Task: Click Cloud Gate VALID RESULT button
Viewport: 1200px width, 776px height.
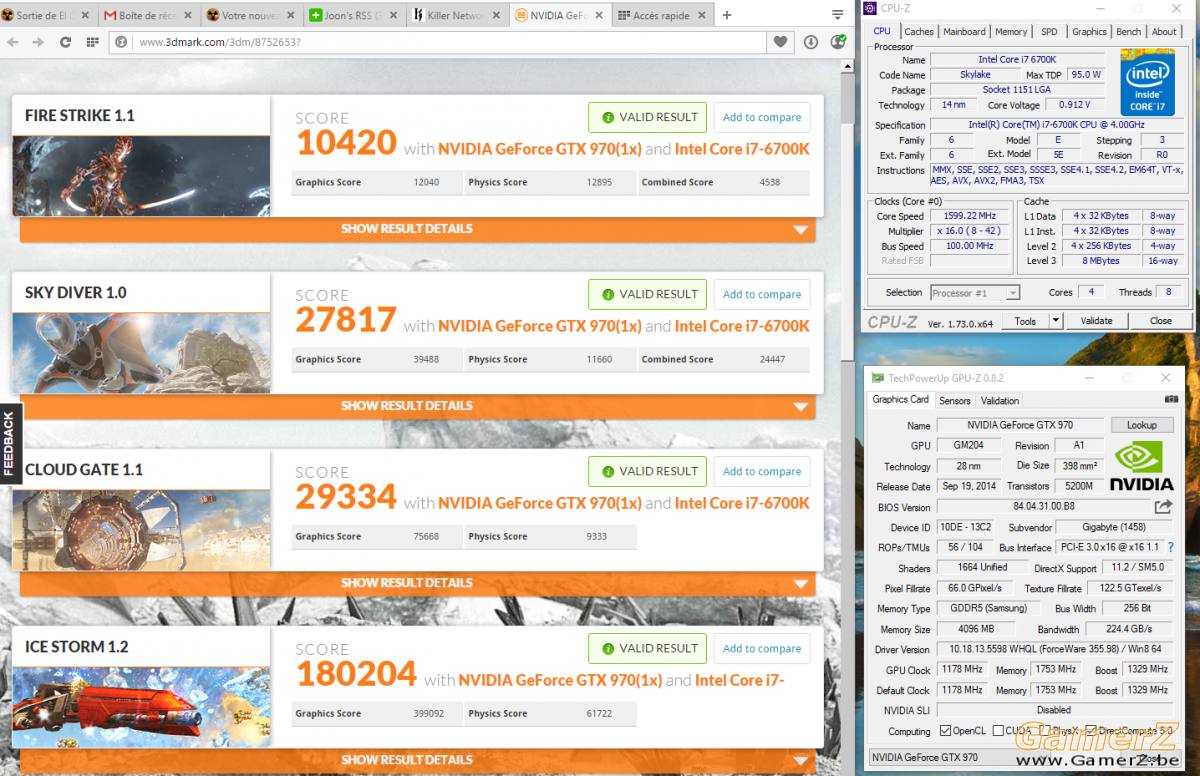Action: [647, 471]
